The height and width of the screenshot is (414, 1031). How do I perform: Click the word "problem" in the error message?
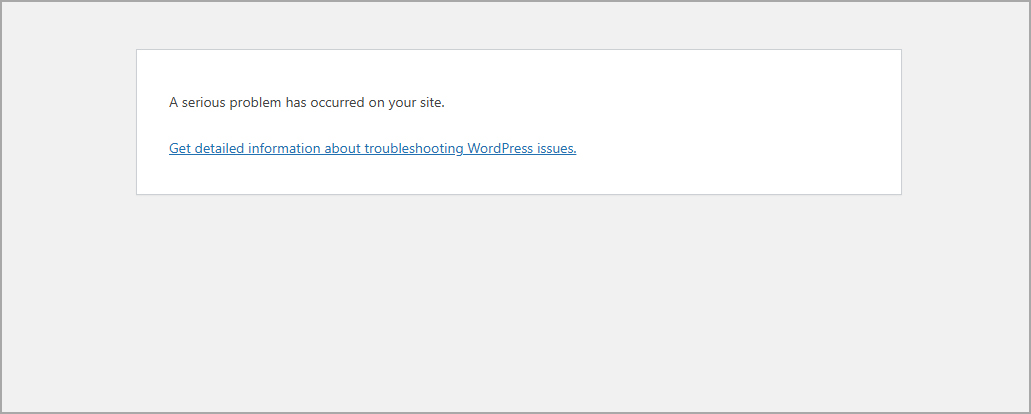256,103
